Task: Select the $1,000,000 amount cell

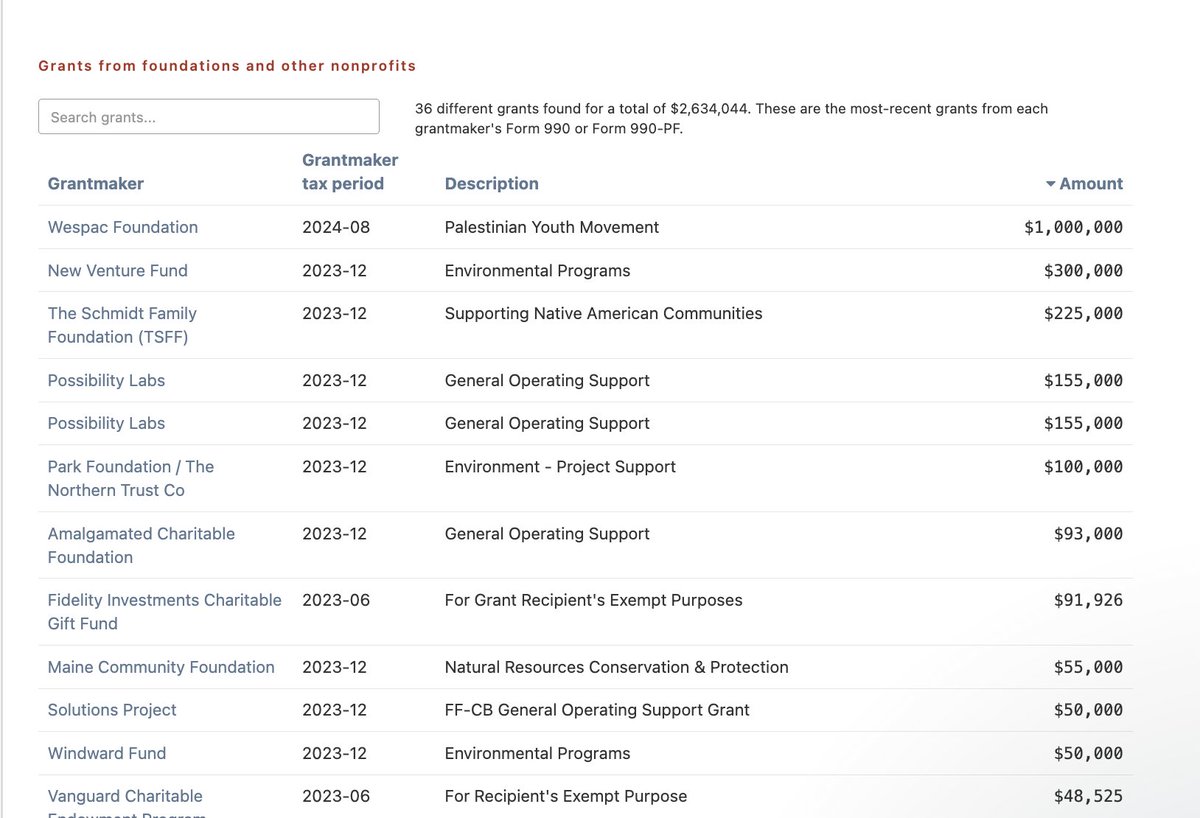Action: point(1073,227)
